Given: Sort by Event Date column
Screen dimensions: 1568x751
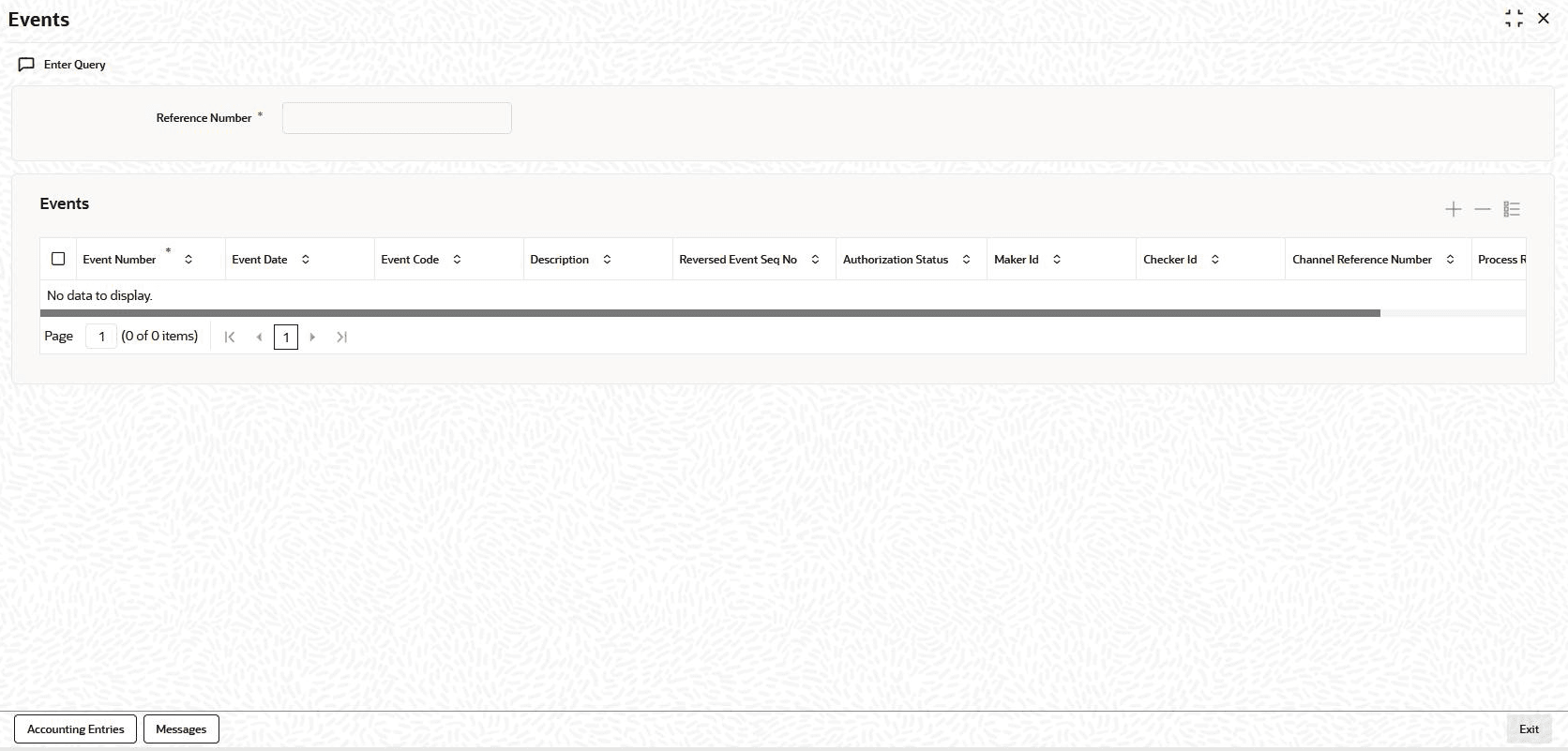Looking at the screenshot, I should click(306, 260).
